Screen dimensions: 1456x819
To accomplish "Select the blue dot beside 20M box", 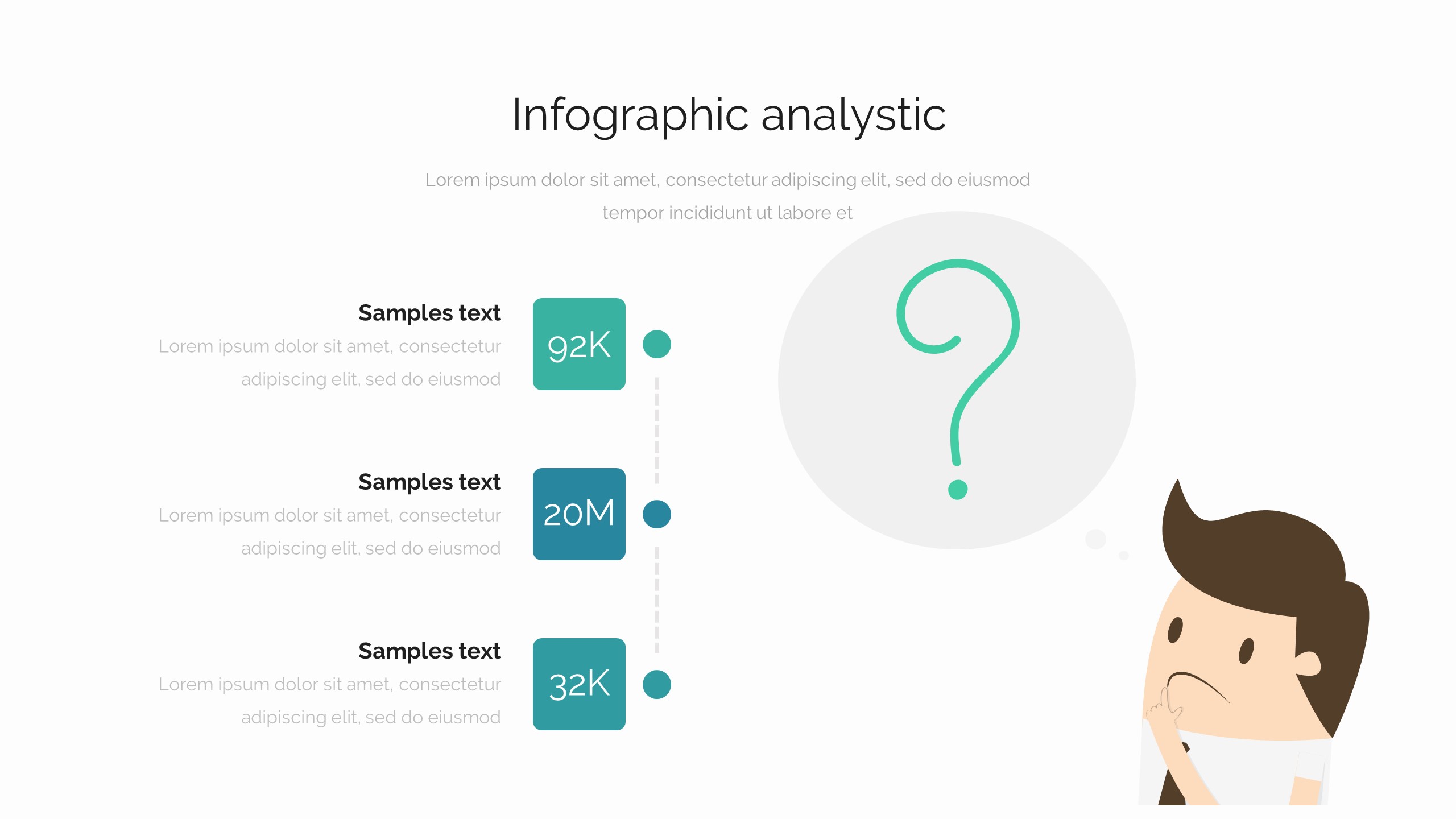I will tap(657, 514).
